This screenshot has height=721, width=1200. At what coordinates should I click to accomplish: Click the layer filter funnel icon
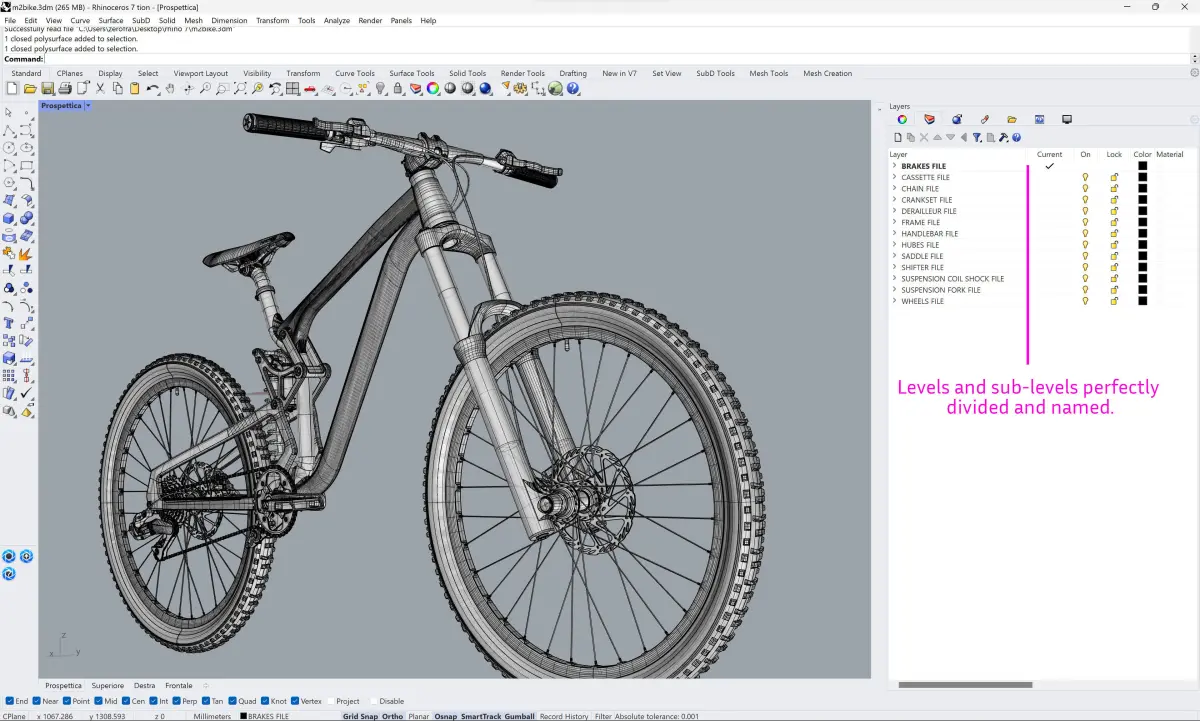point(977,137)
